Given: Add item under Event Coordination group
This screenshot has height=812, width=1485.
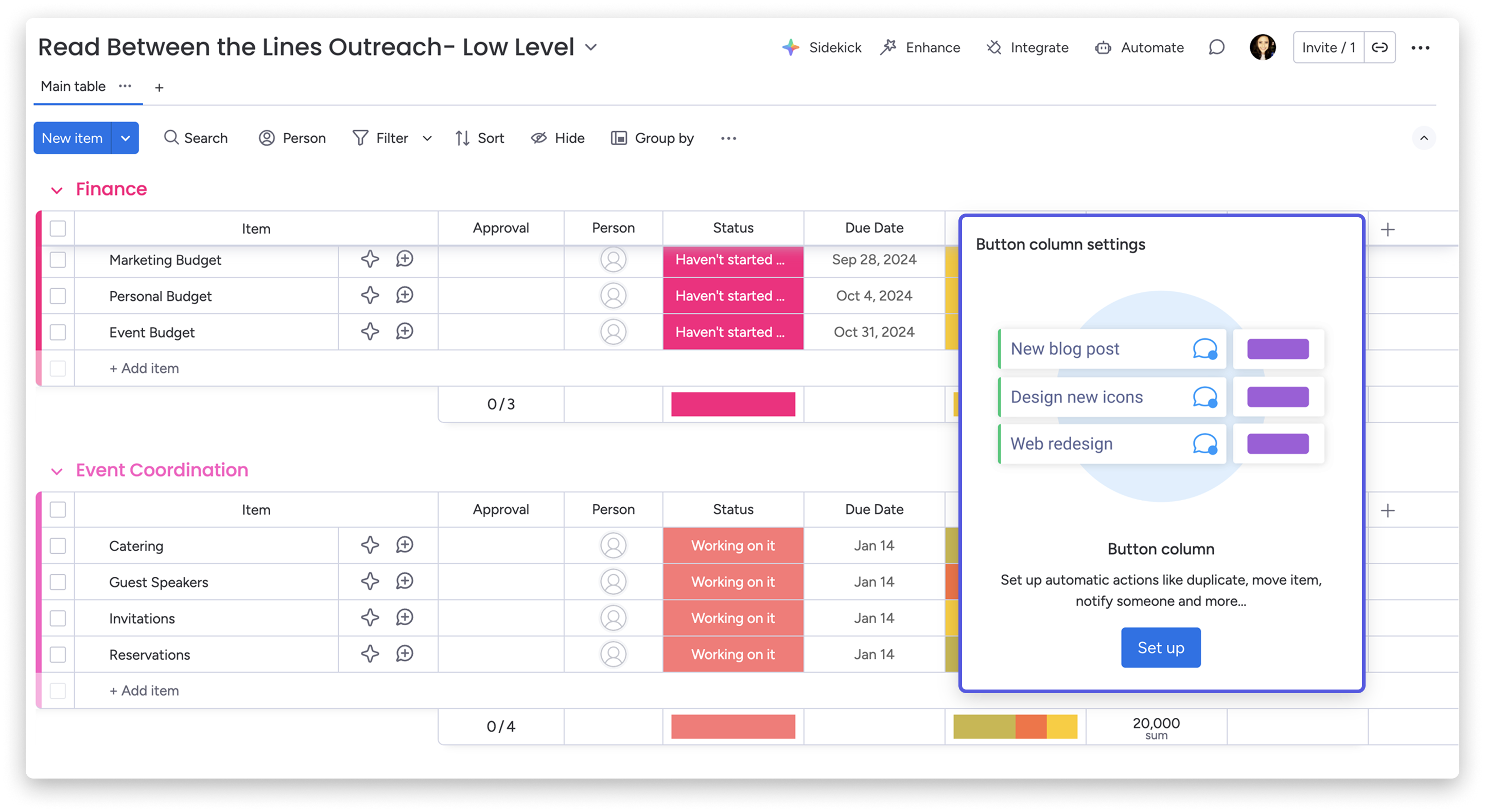Looking at the screenshot, I should [x=144, y=690].
